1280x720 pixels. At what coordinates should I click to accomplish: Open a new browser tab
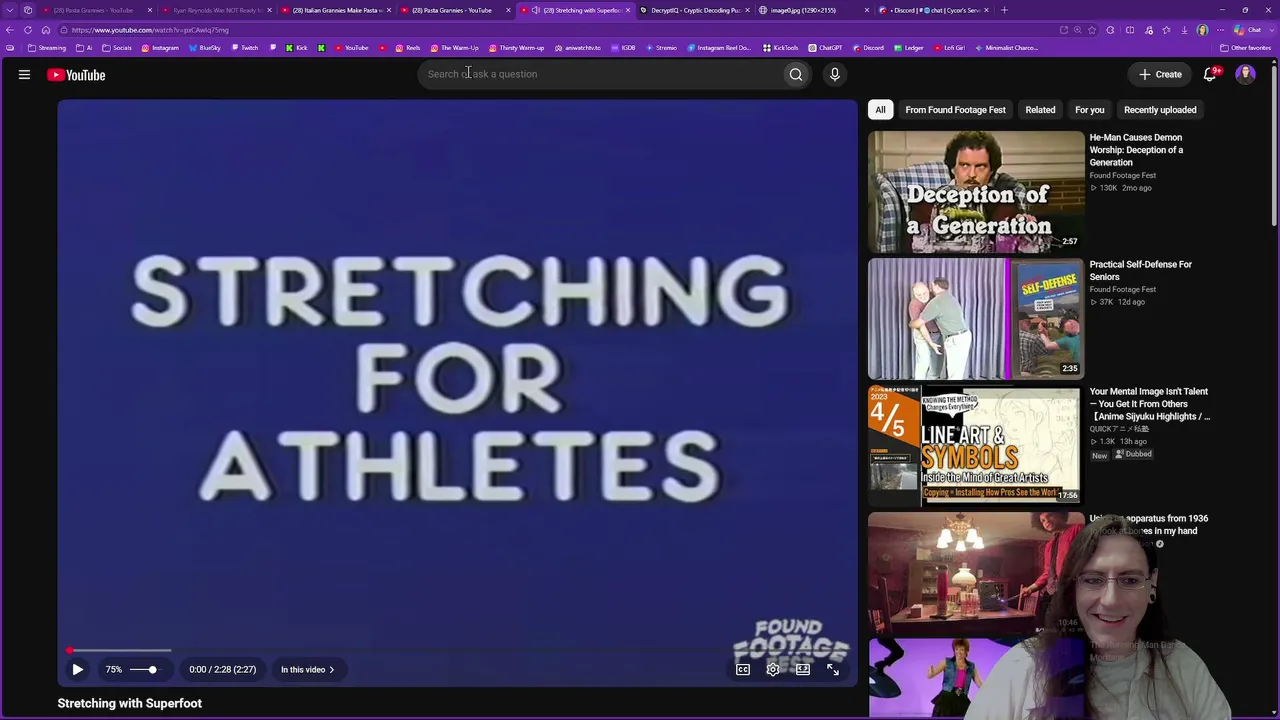(1004, 10)
